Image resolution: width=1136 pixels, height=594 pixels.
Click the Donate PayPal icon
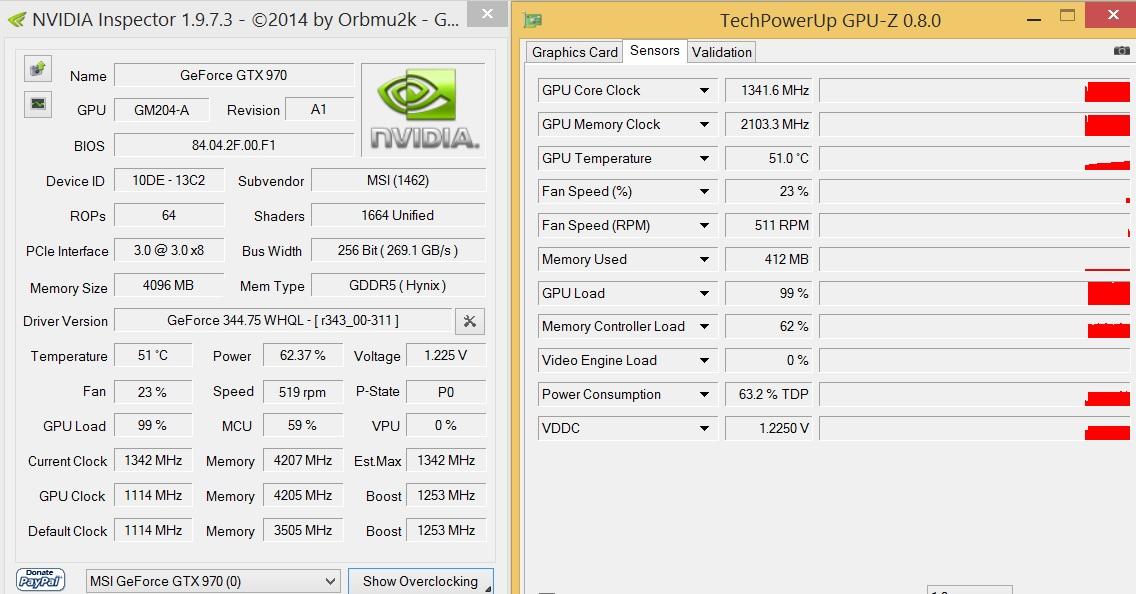coord(41,580)
